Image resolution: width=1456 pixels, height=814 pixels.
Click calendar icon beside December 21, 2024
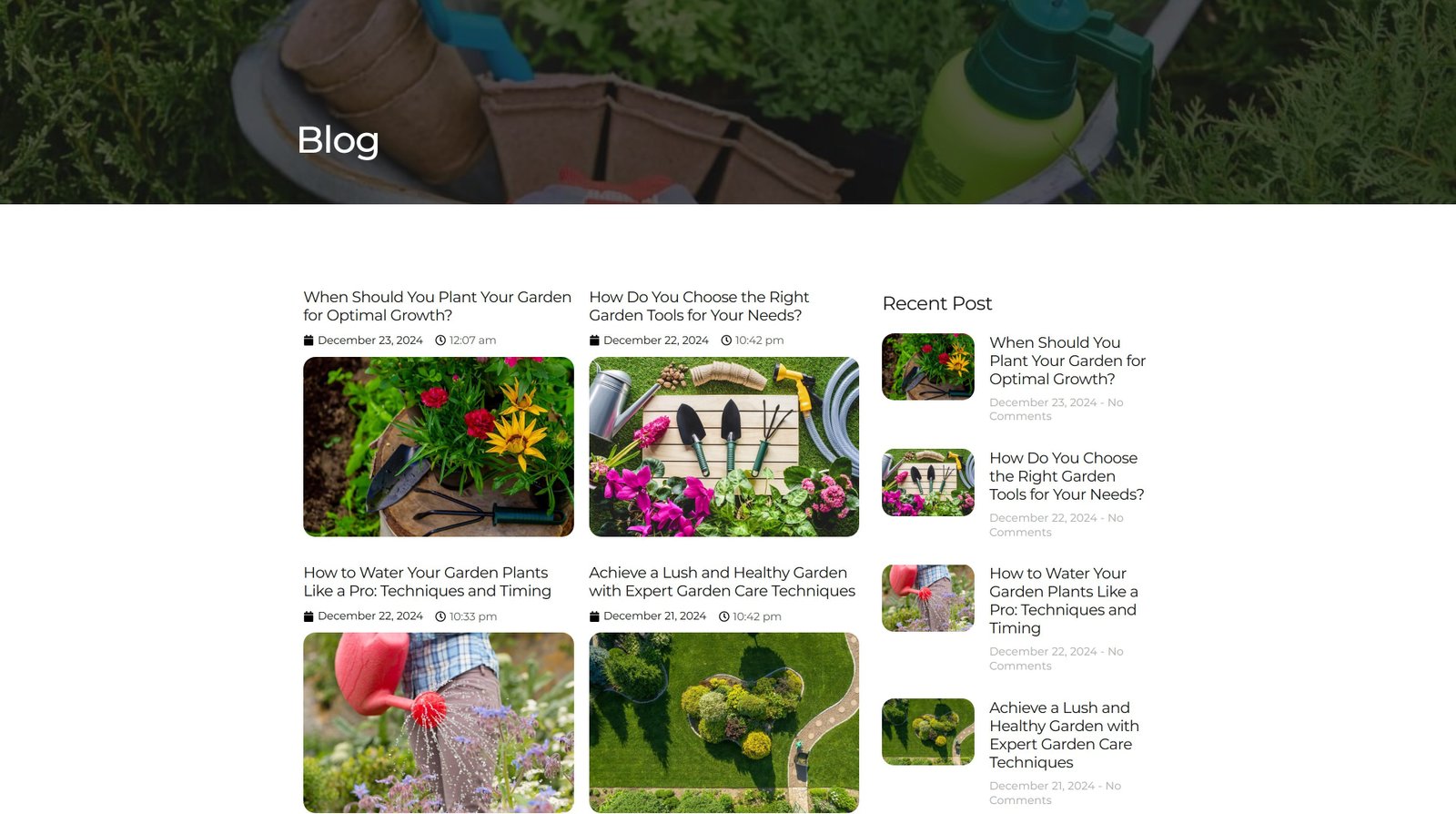coord(594,616)
